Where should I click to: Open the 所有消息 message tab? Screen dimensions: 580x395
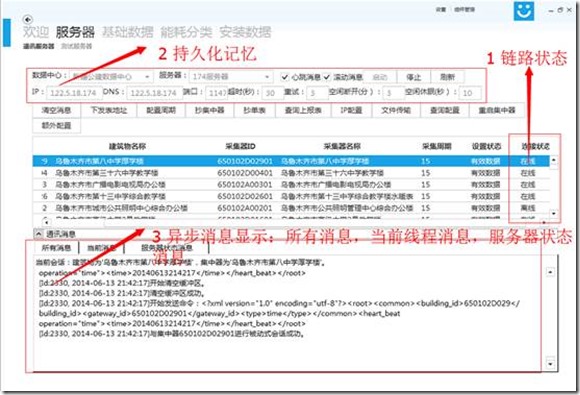[56, 248]
